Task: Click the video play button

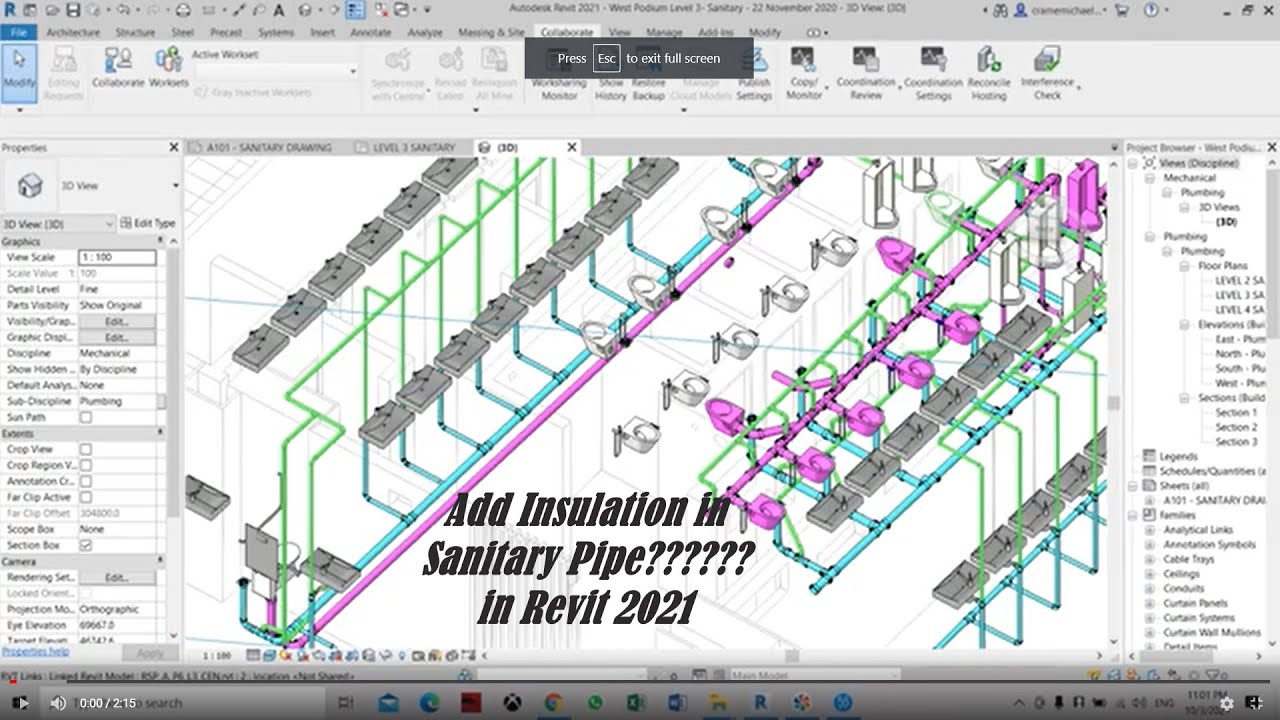Action: (22, 703)
